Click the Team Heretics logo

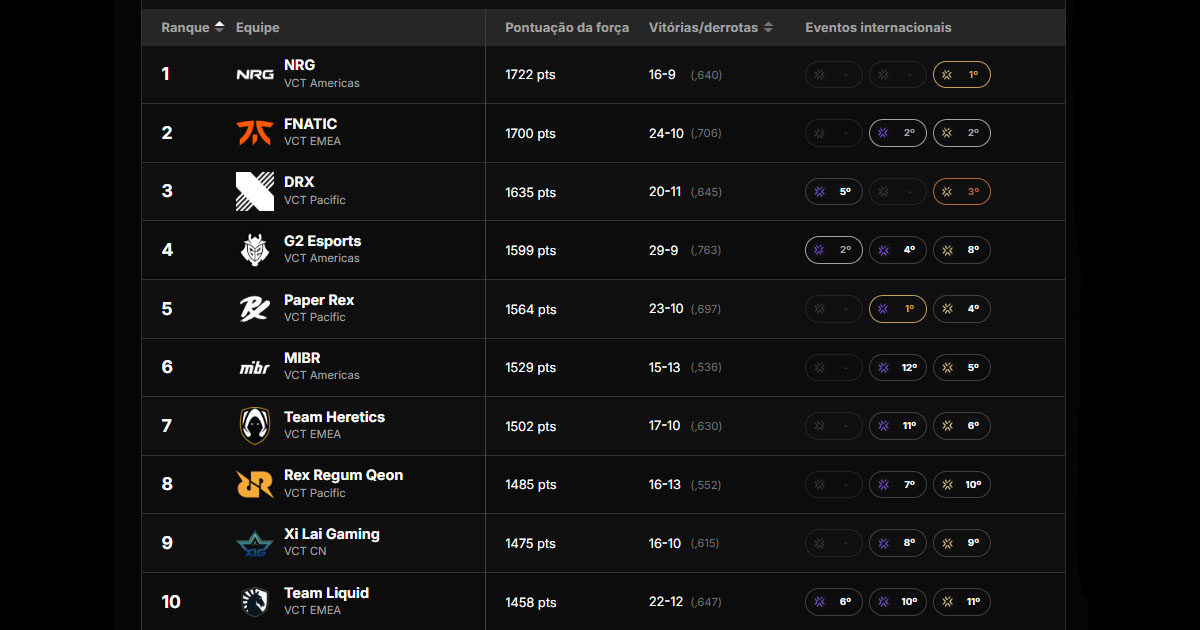tap(255, 426)
